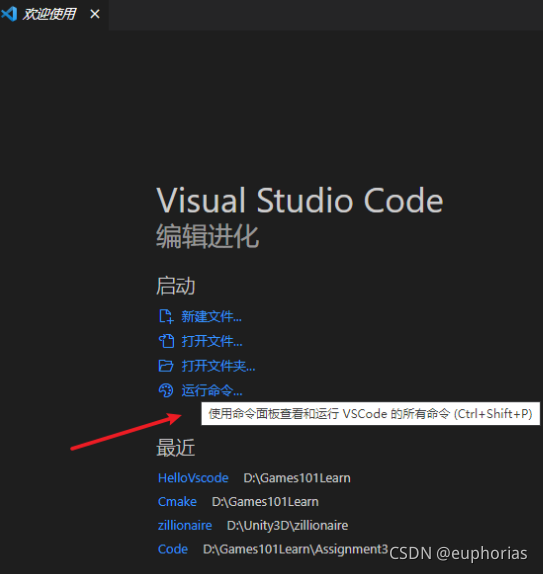
Task: Click the path D:\Games101Learn next to Cmake
Action: (x=265, y=502)
